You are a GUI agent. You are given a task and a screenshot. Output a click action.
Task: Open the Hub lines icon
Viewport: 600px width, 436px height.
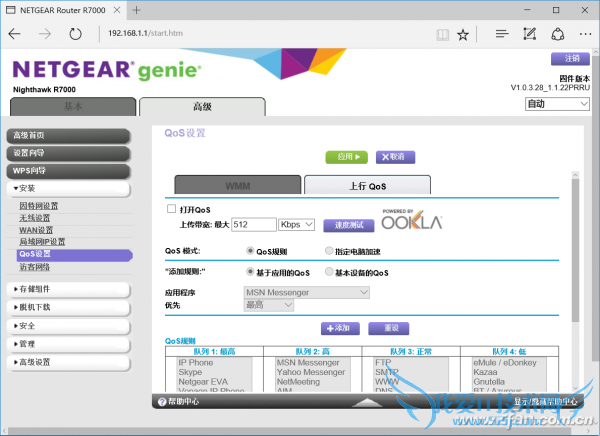tap(502, 34)
